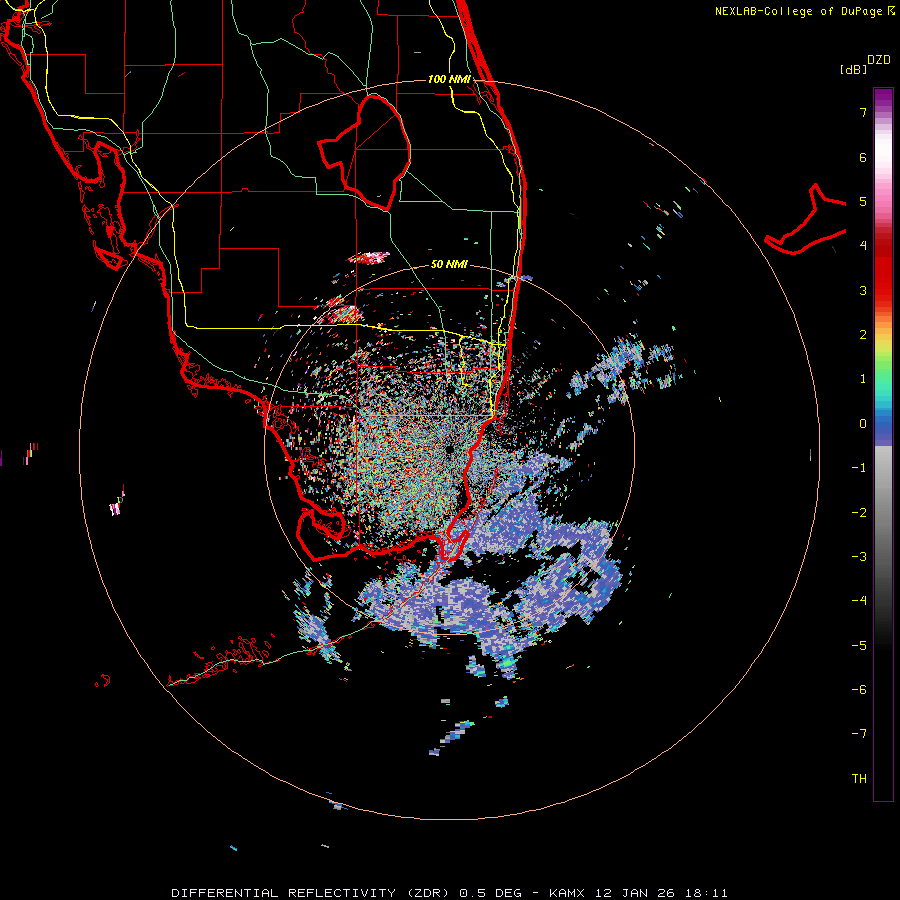
Task: Click the -4 value on the color scale
Action: (x=859, y=601)
